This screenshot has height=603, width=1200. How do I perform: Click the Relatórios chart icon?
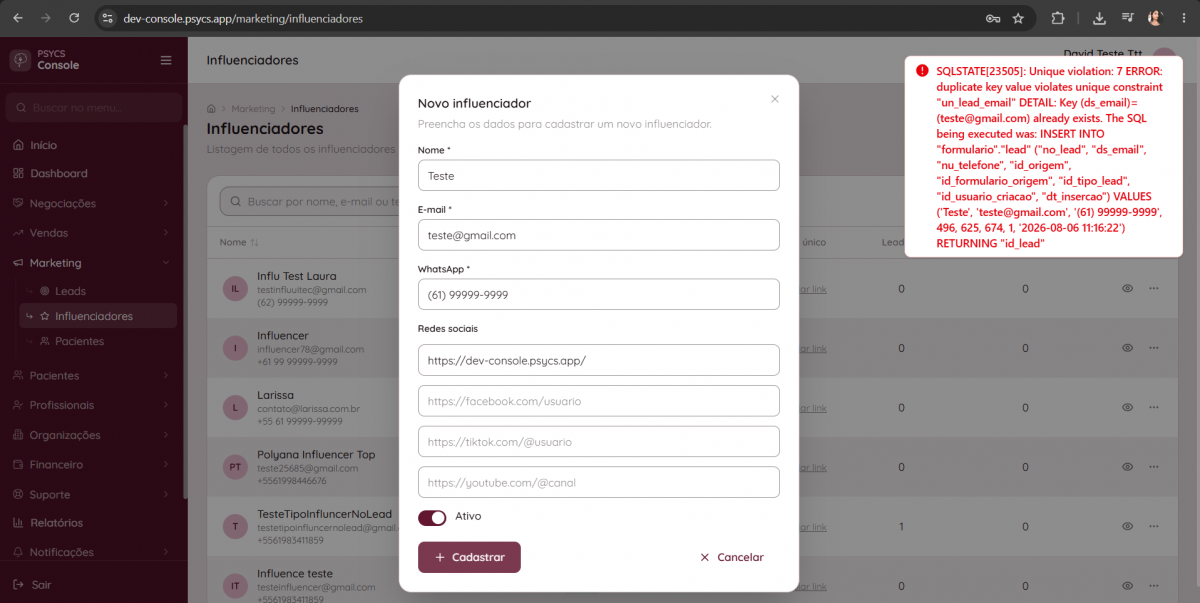coord(19,522)
